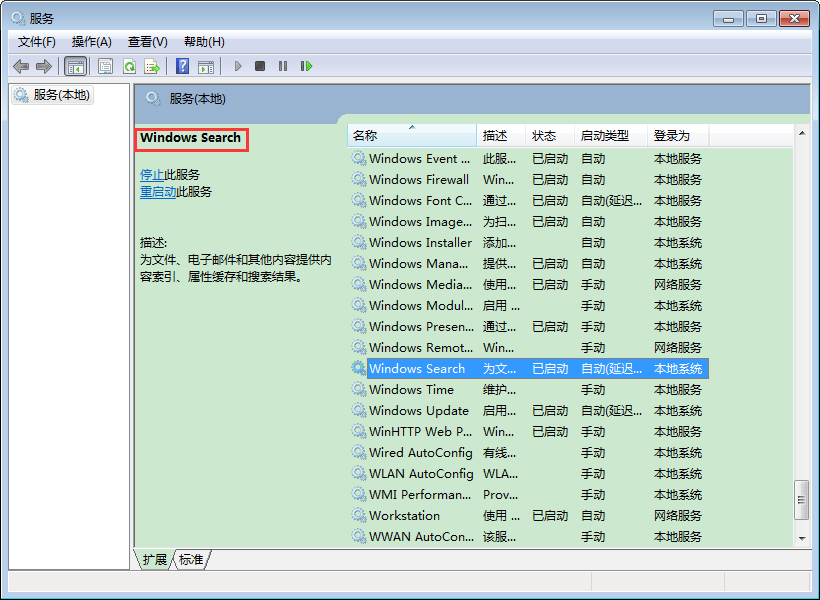Open the 查看 menu
The image size is (820, 600).
pos(146,41)
